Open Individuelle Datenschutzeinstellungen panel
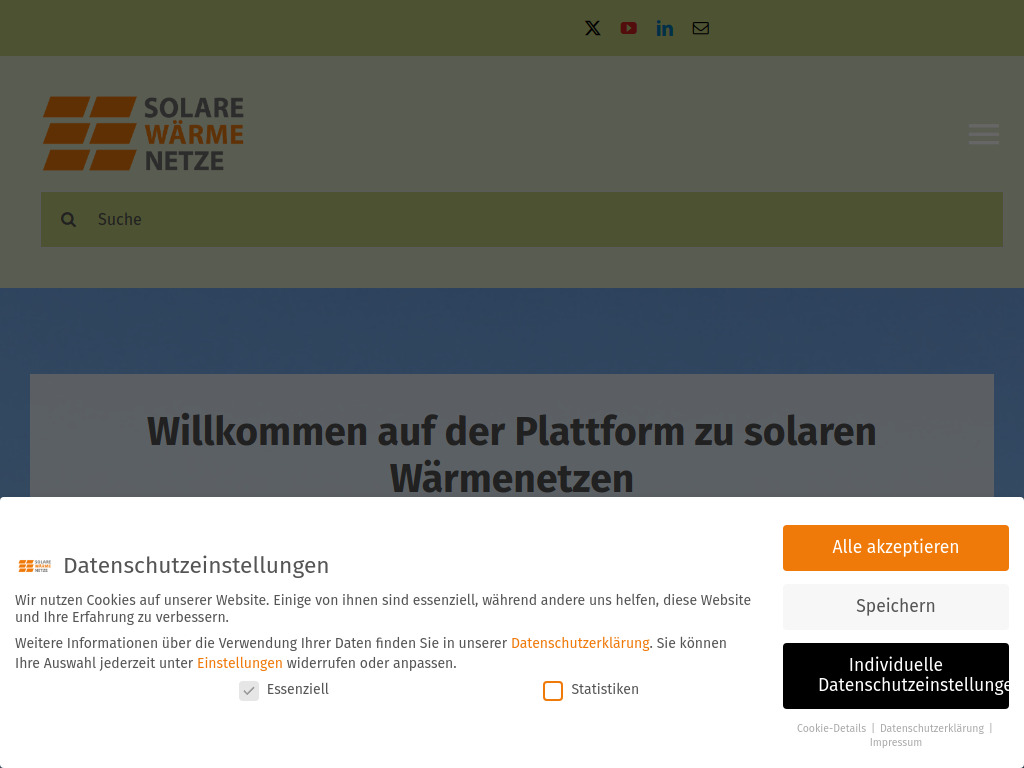1024x768 pixels. coord(895,675)
